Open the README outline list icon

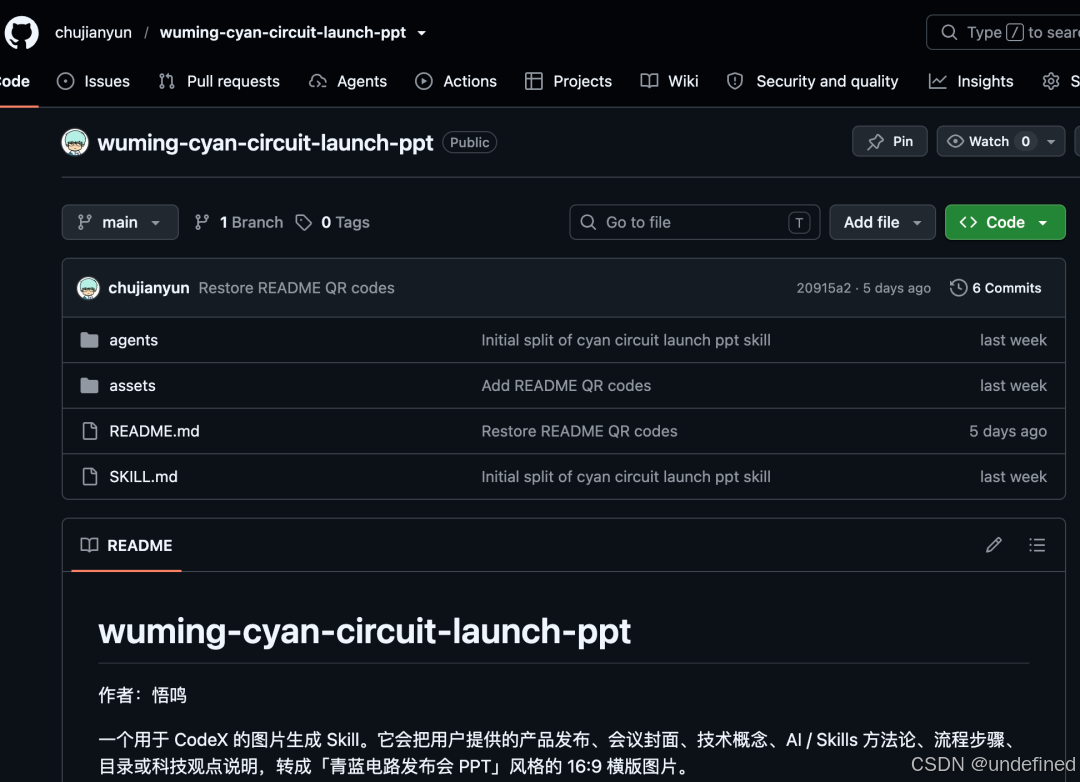[1037, 545]
